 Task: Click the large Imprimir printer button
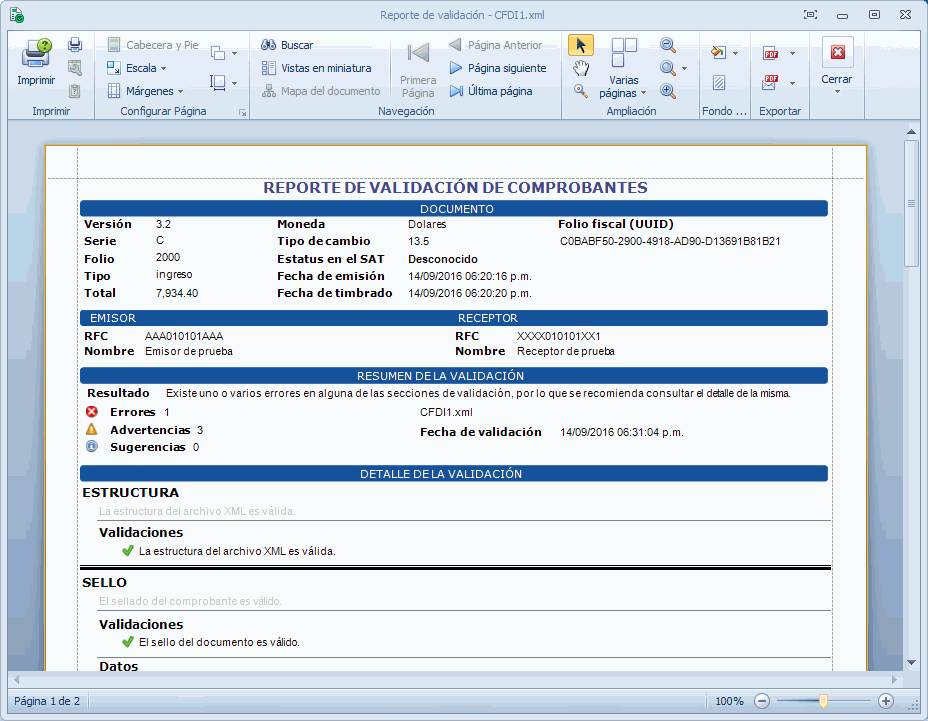point(36,62)
